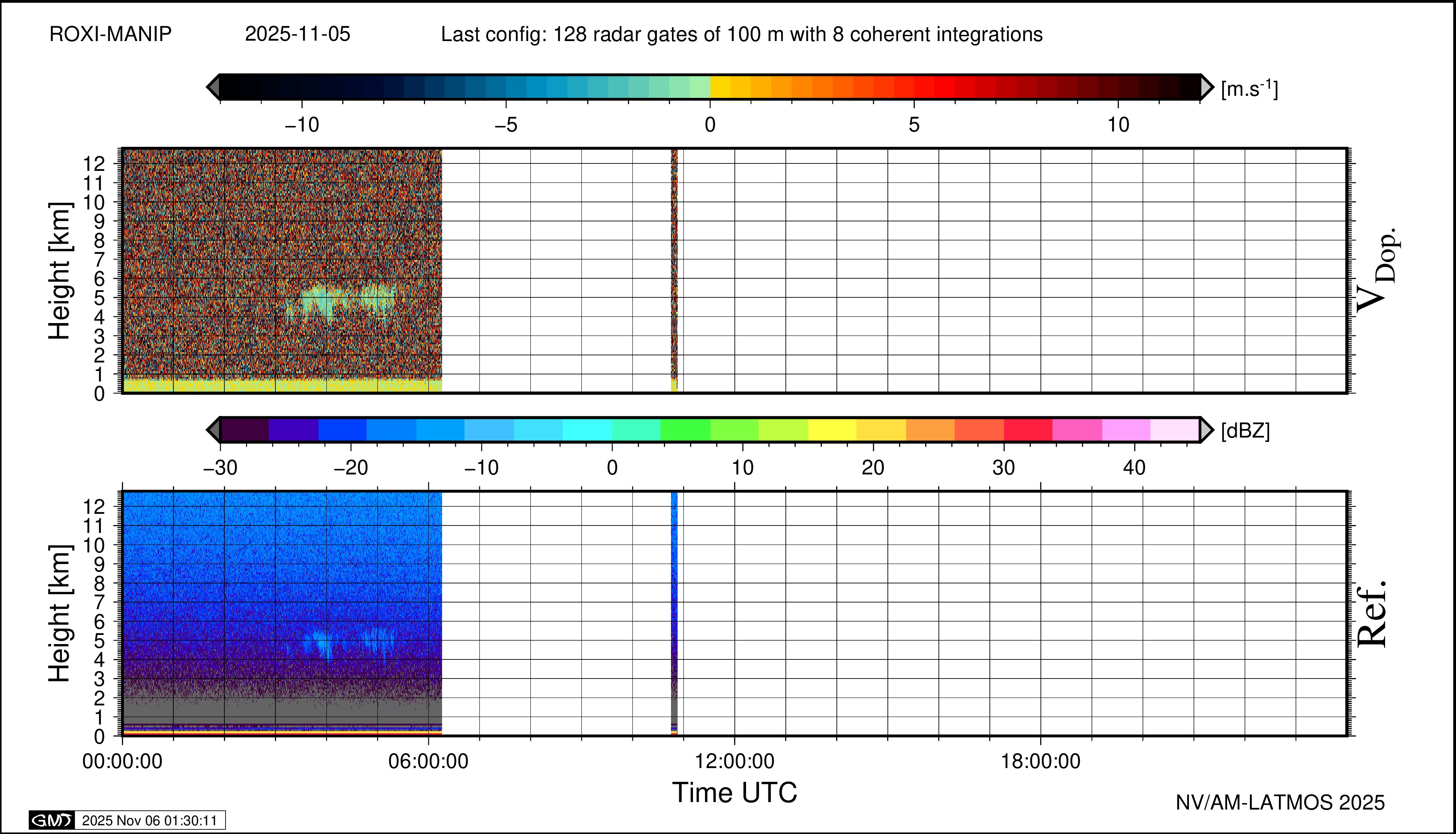Viewport: 1456px width, 834px height.
Task: Click the GMT logo icon
Action: (51, 820)
